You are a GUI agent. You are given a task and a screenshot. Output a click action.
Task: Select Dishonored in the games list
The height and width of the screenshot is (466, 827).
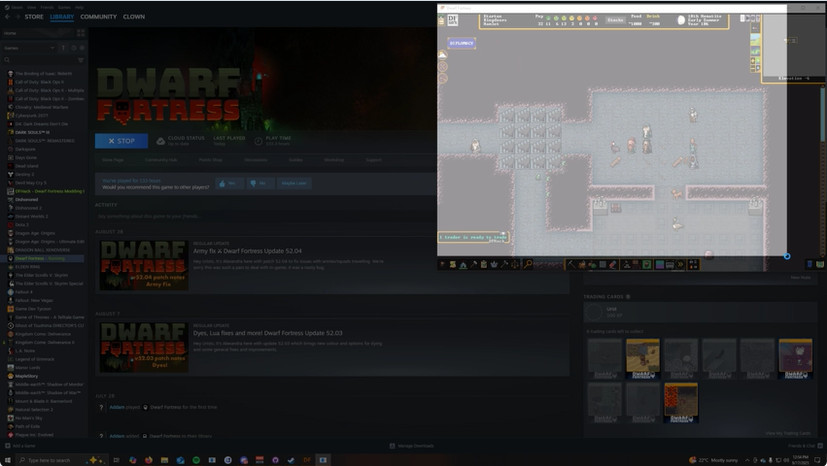[x=45, y=200]
